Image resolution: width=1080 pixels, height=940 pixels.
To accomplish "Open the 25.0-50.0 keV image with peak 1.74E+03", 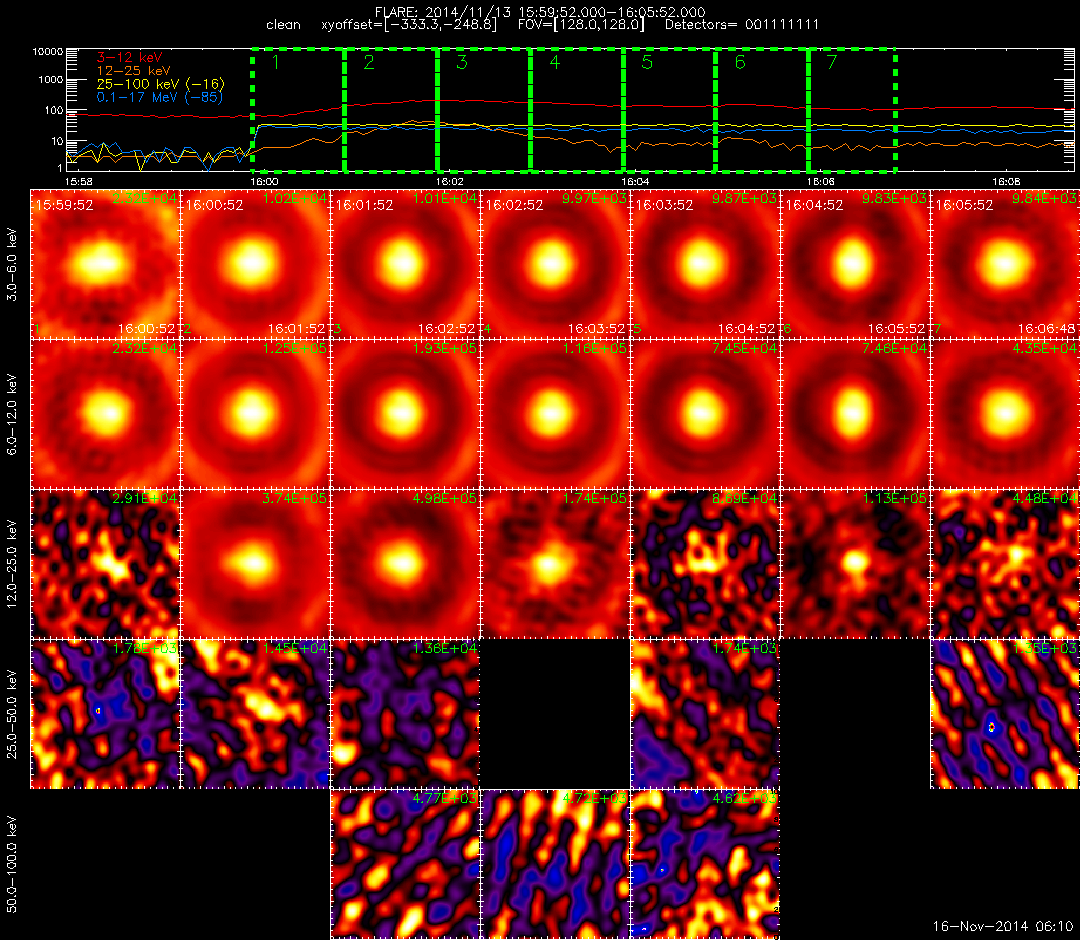I will (x=706, y=715).
